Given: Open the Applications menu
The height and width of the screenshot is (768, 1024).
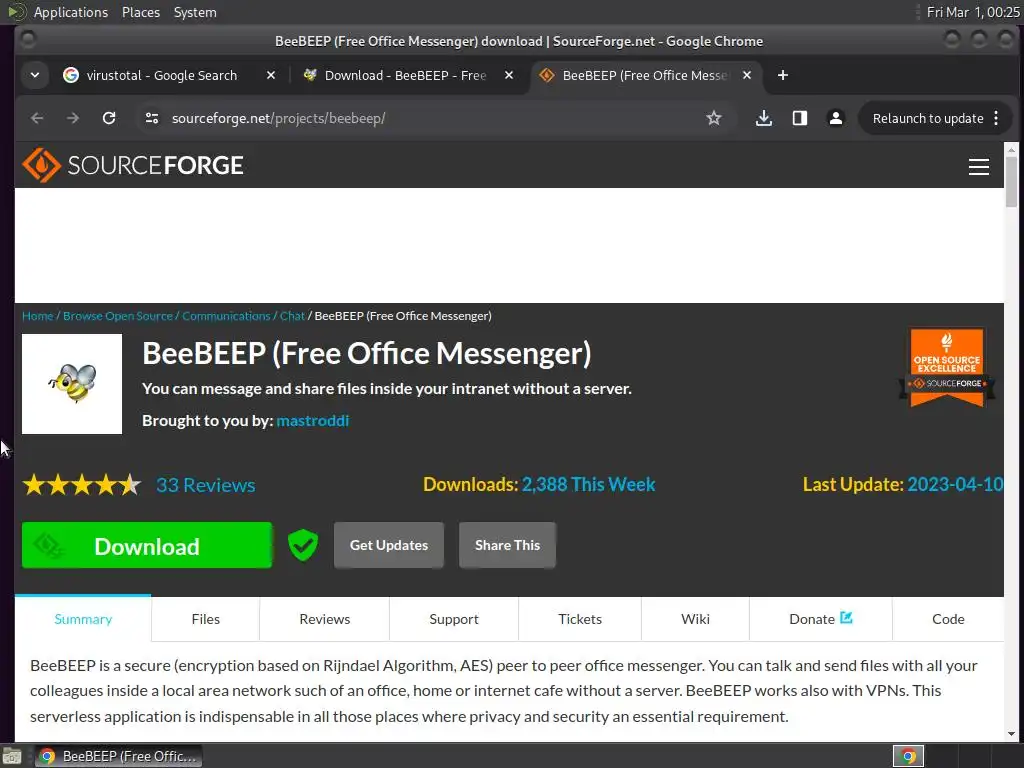Looking at the screenshot, I should [71, 12].
